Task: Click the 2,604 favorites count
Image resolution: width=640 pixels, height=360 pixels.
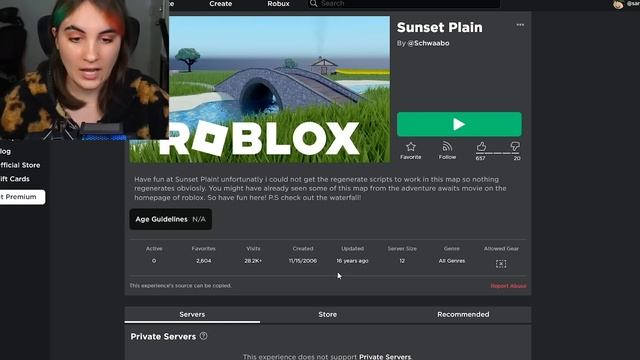Action: [204, 261]
